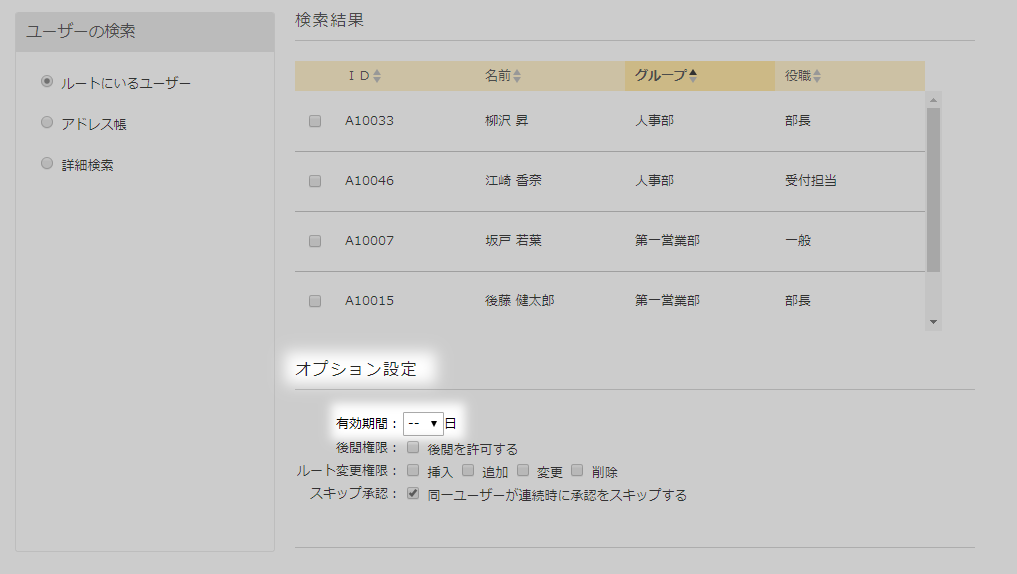Uncheck the skip approval for same user checkbox
1017x574 pixels.
click(413, 493)
